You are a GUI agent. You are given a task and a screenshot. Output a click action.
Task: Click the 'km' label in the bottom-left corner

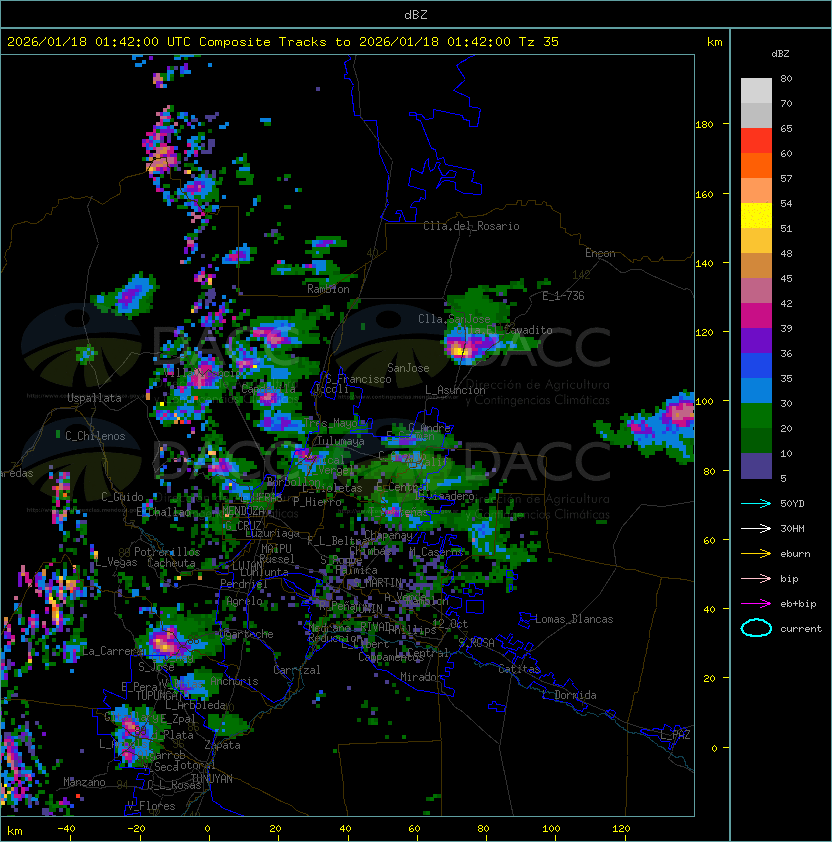[15, 831]
